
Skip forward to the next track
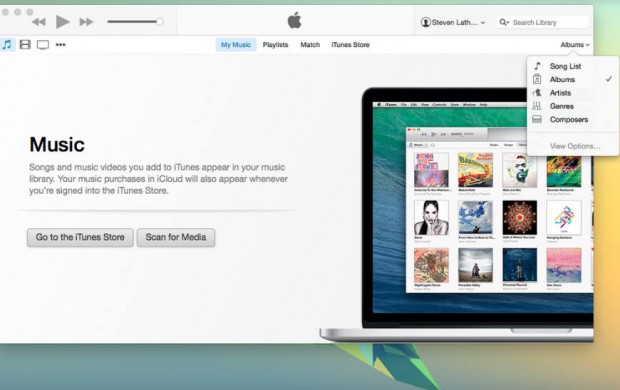[x=86, y=22]
